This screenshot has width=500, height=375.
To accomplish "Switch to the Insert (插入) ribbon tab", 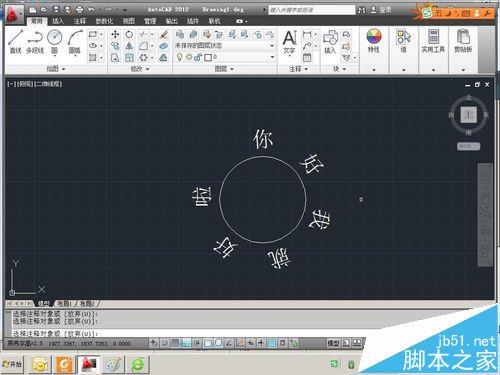I will pyautogui.click(x=58, y=21).
